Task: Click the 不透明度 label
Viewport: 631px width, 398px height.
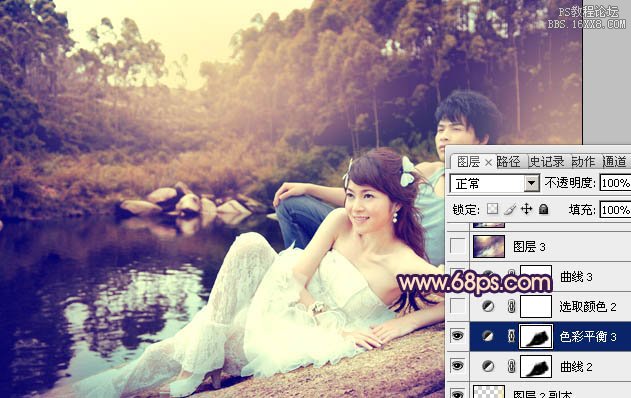Action: (x=570, y=183)
